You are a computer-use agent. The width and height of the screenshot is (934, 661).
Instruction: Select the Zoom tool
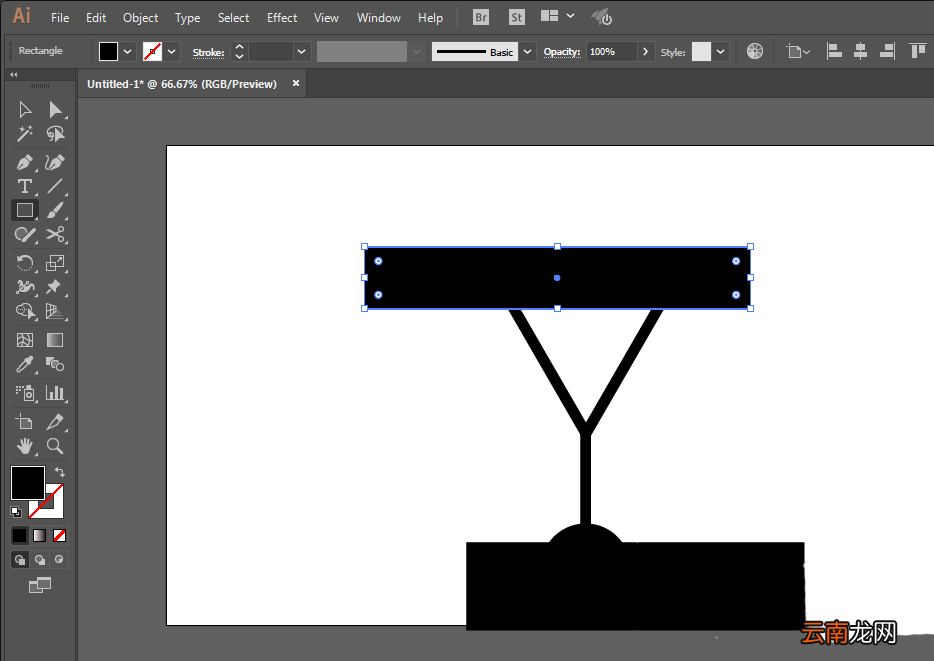point(55,446)
